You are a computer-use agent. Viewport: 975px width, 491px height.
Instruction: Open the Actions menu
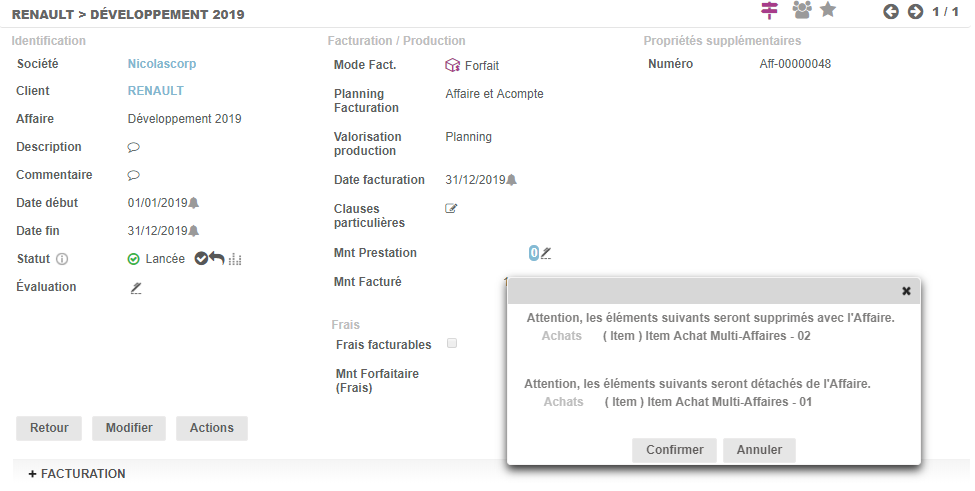tap(211, 428)
